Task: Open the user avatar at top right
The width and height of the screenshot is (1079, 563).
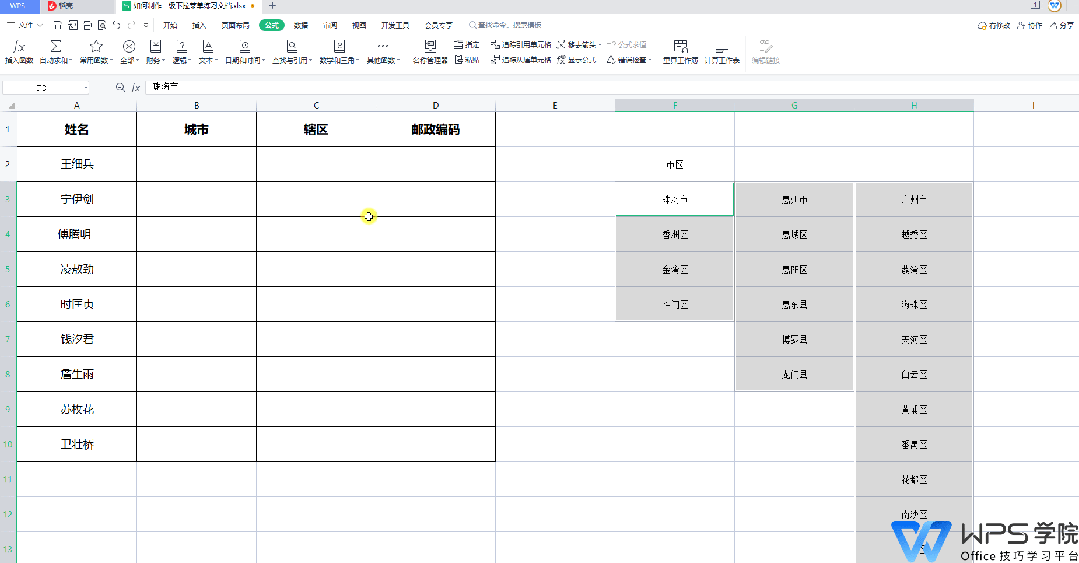Action: [1055, 6]
